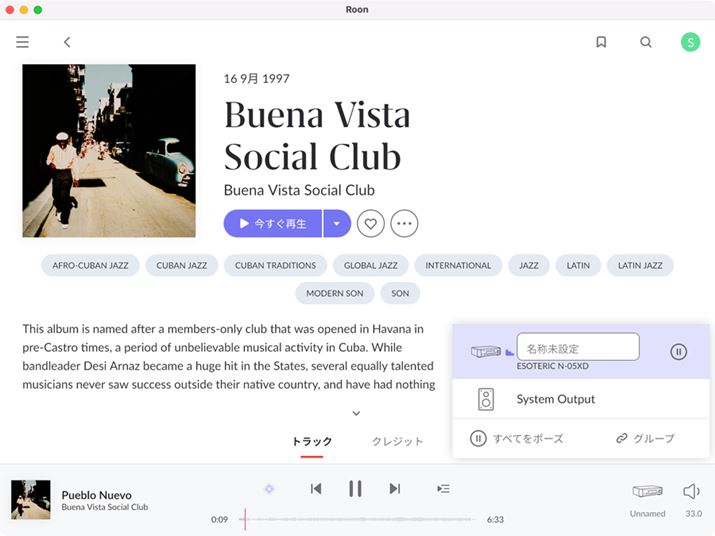Click the AFRO-CUBAN JAZZ genre tag
The height and width of the screenshot is (536, 715).
pos(90,265)
